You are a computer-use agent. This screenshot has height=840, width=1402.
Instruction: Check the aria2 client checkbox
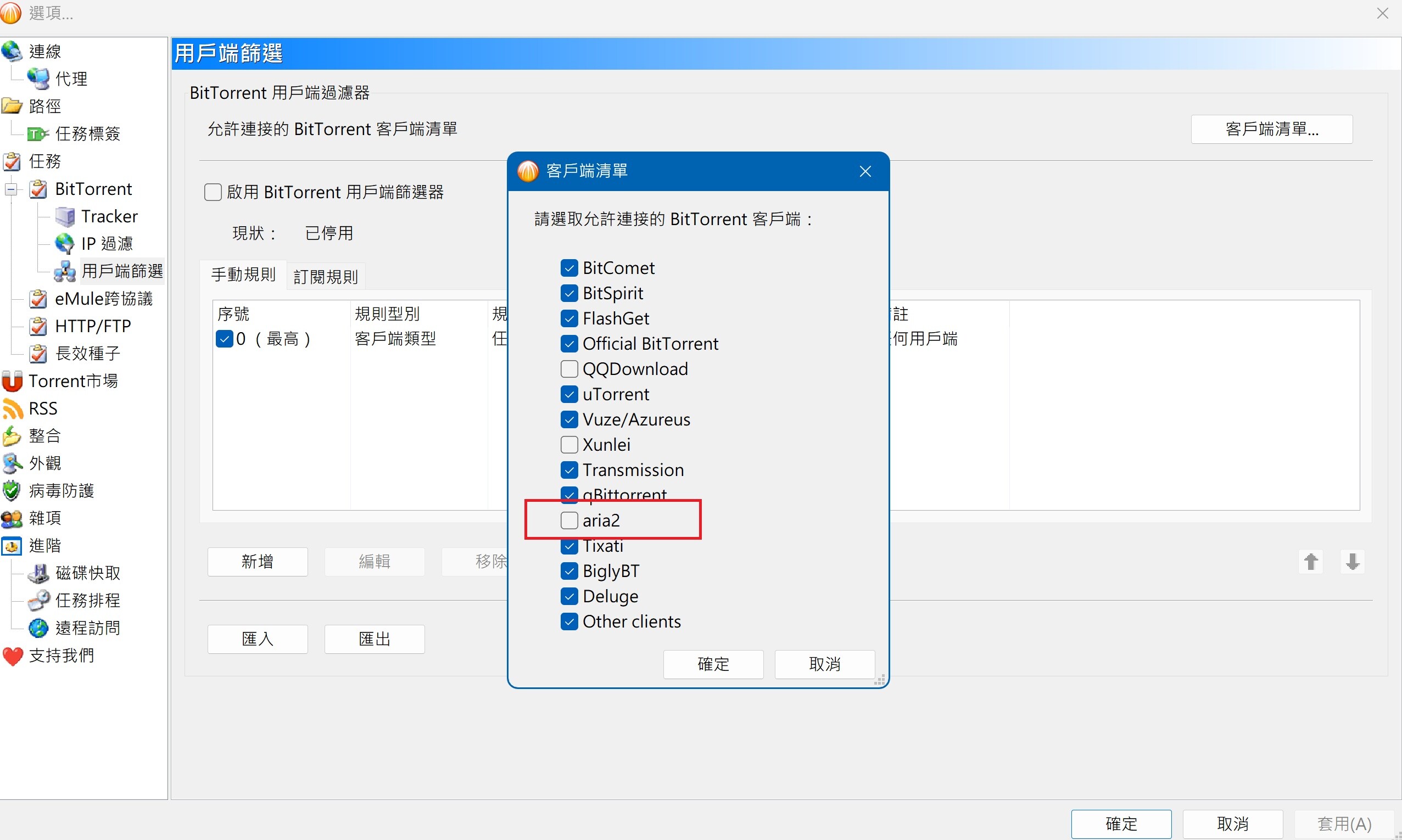569,520
